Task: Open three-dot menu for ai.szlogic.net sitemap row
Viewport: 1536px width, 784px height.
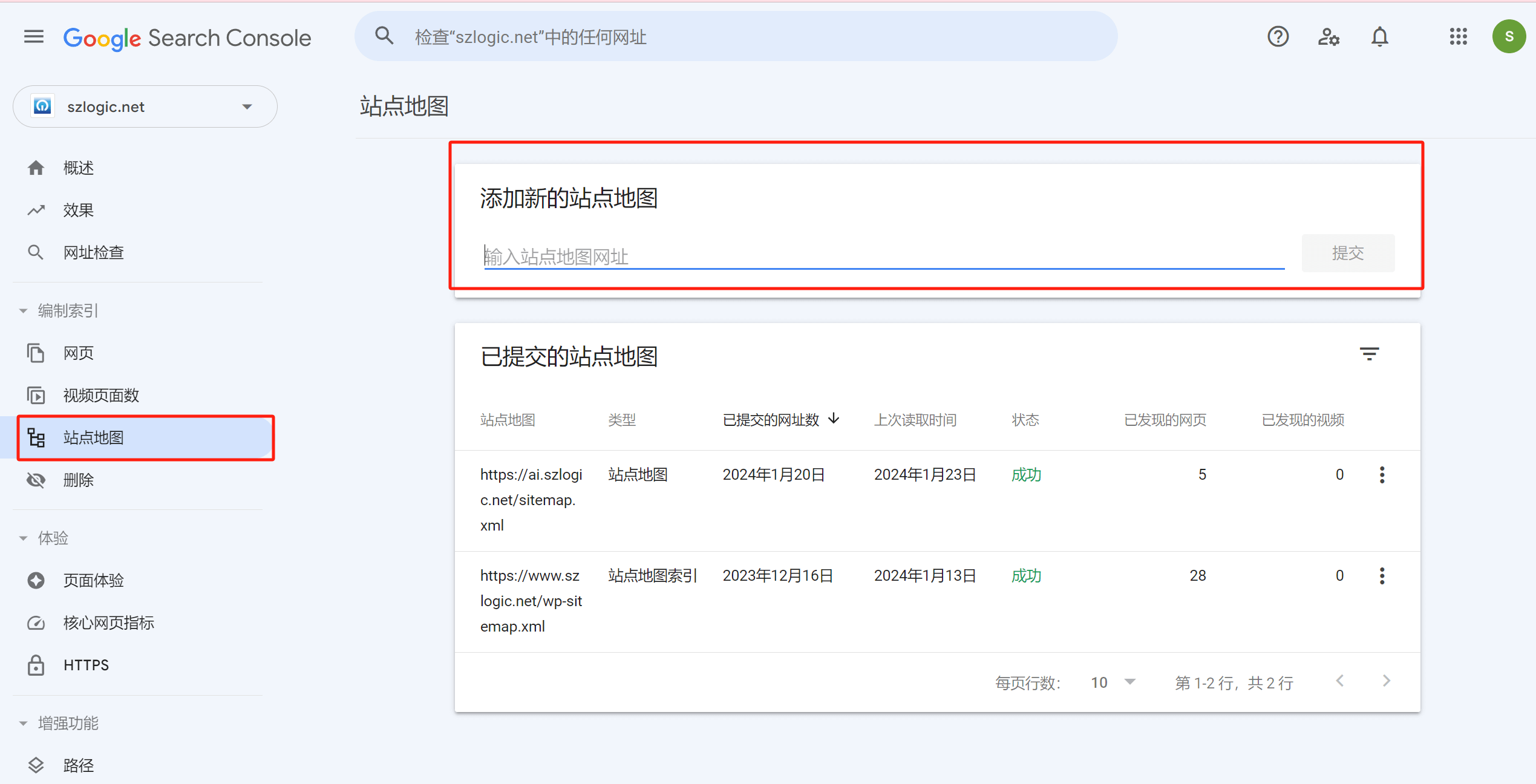Action: [x=1382, y=474]
